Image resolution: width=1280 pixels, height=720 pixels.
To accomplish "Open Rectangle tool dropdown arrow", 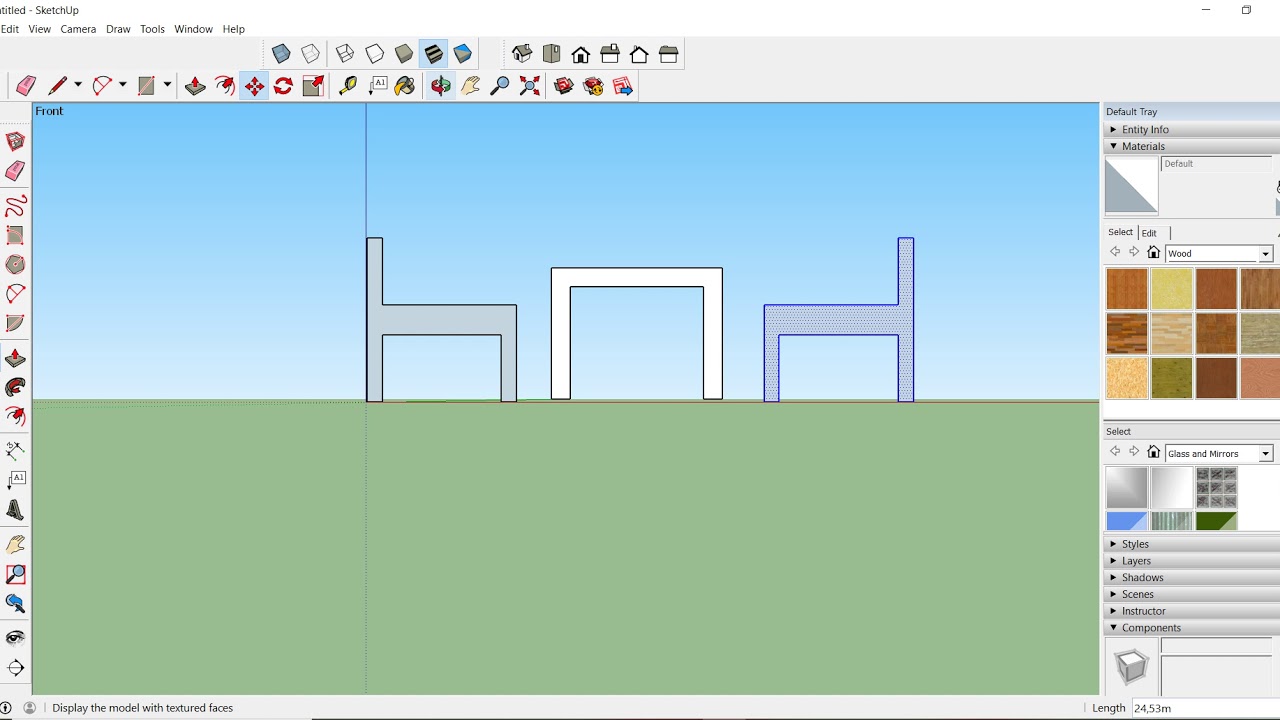I will click(x=167, y=86).
